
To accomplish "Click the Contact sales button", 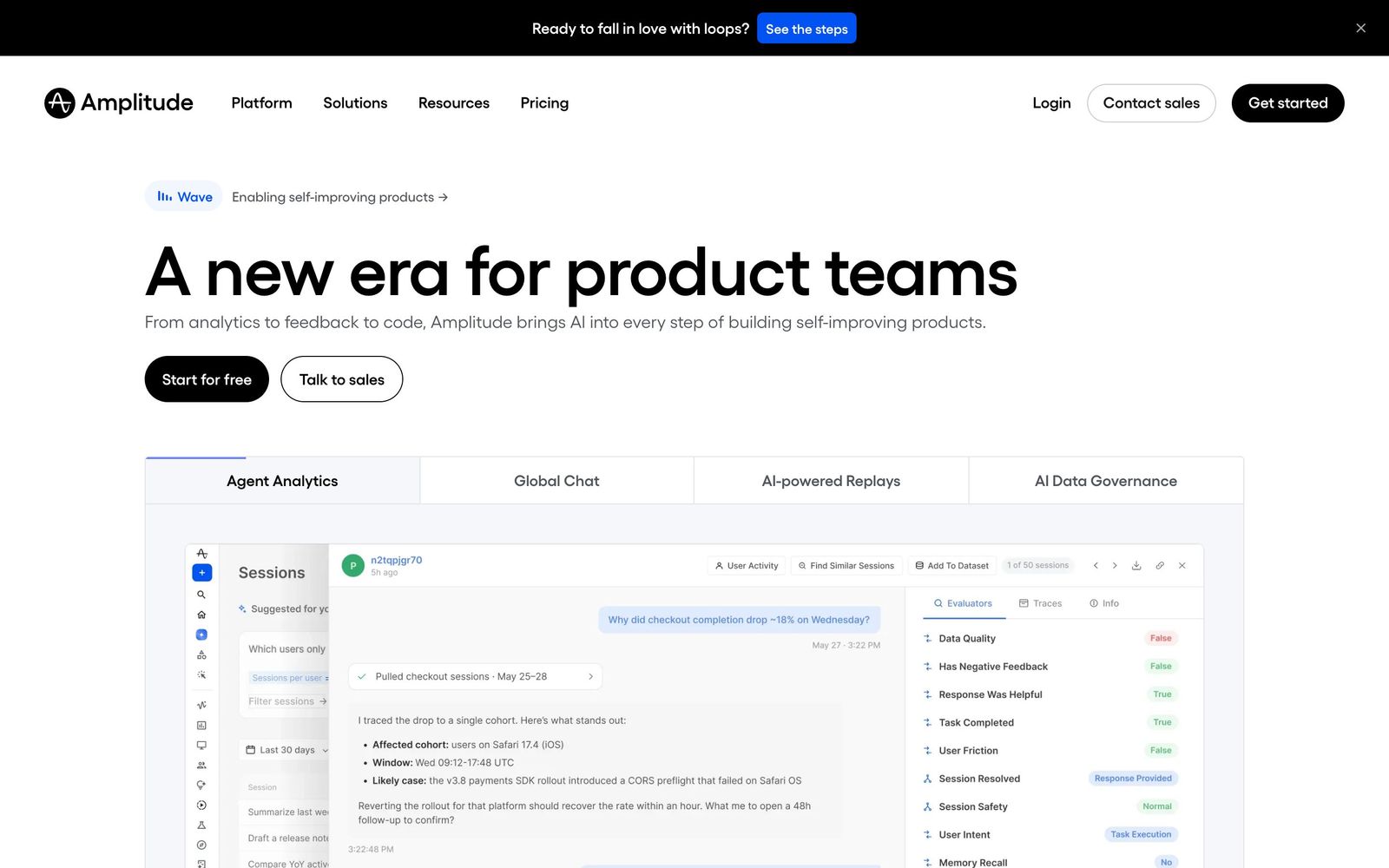I will [x=1151, y=102].
